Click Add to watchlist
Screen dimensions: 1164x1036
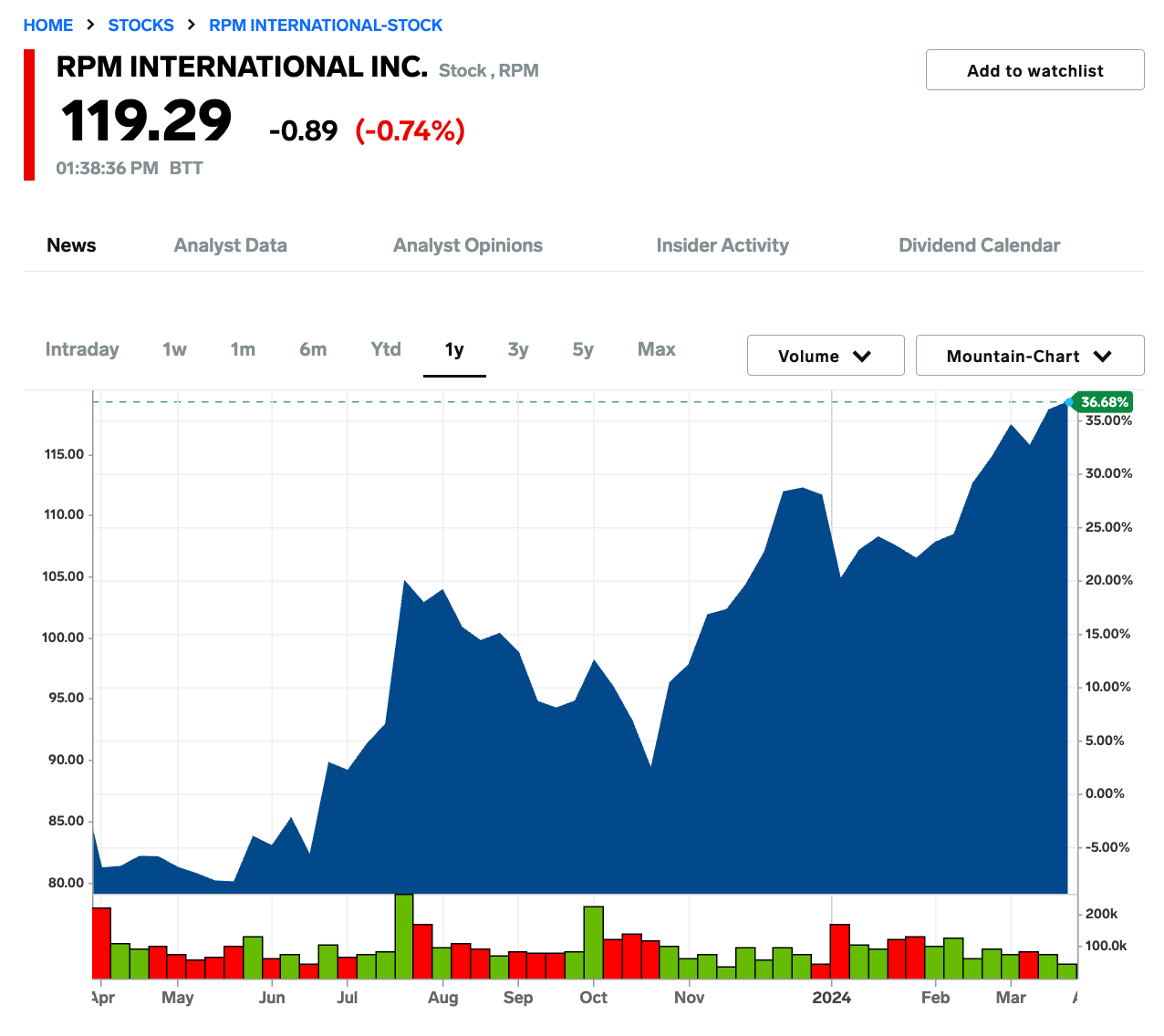(x=1034, y=69)
